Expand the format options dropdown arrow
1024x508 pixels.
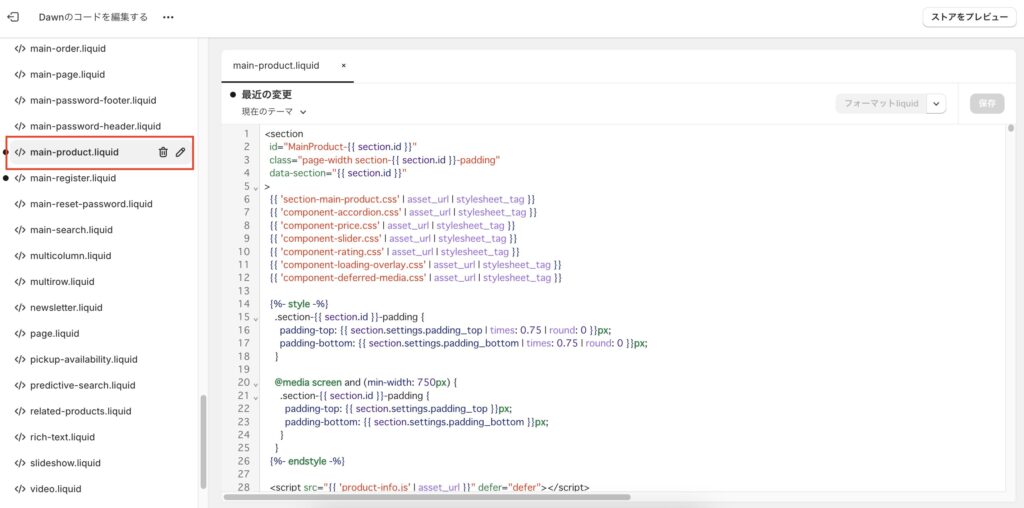tap(936, 104)
